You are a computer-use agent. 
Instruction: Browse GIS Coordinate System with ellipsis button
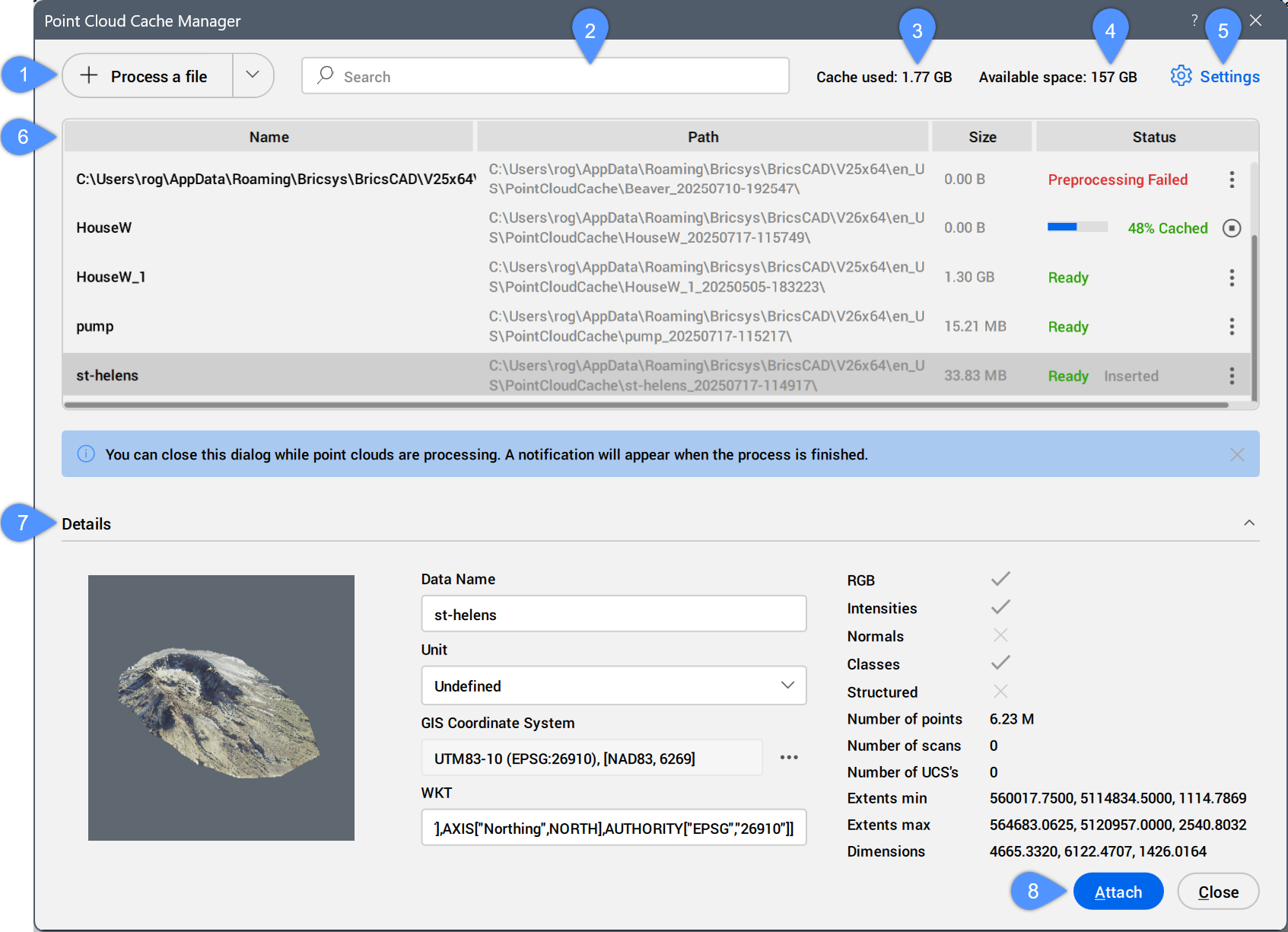coord(789,758)
